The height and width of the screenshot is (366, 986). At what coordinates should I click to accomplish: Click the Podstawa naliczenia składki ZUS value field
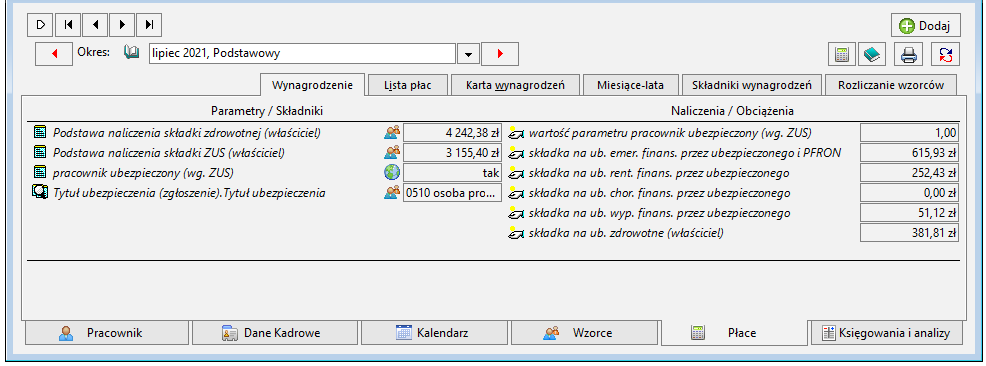click(x=452, y=153)
